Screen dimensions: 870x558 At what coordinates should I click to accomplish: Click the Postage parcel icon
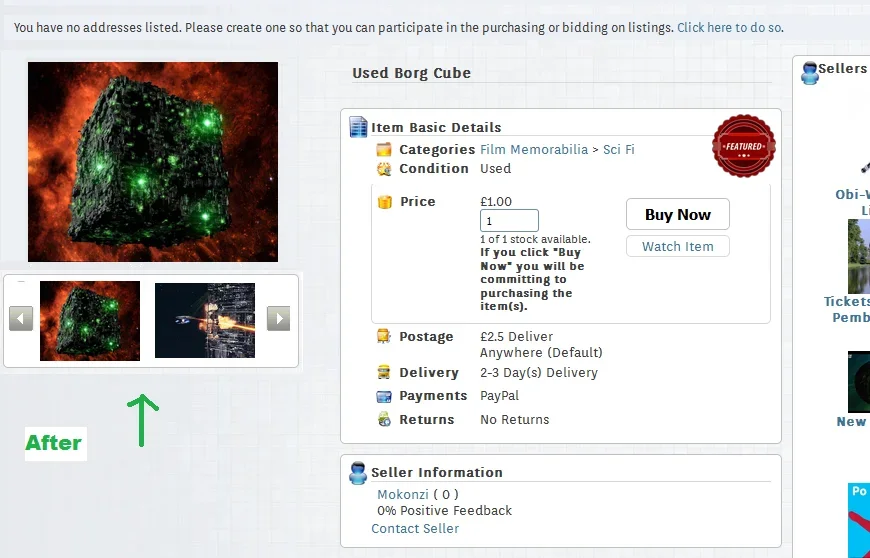coord(383,336)
